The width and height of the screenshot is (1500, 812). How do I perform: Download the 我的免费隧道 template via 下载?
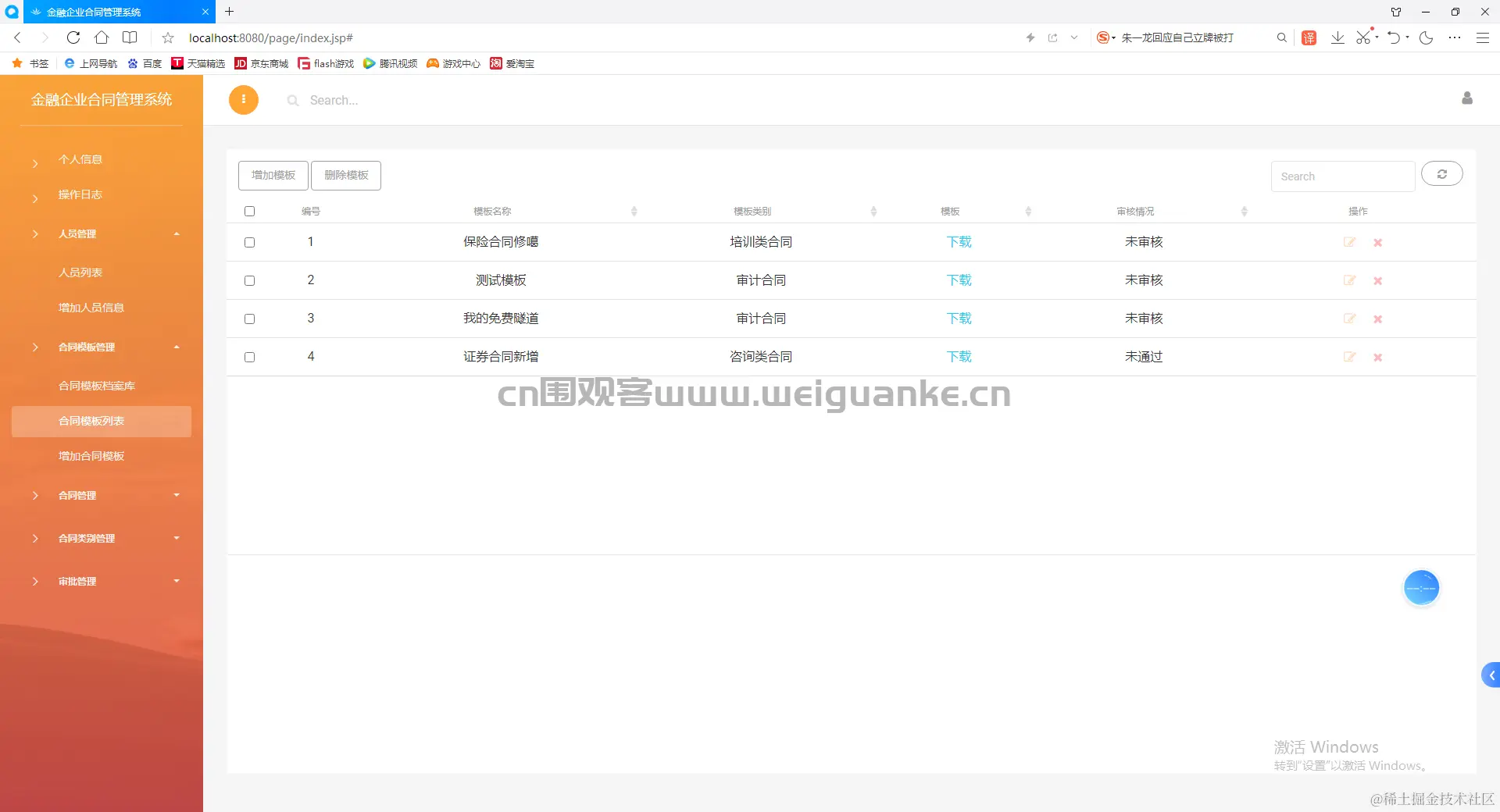point(959,319)
